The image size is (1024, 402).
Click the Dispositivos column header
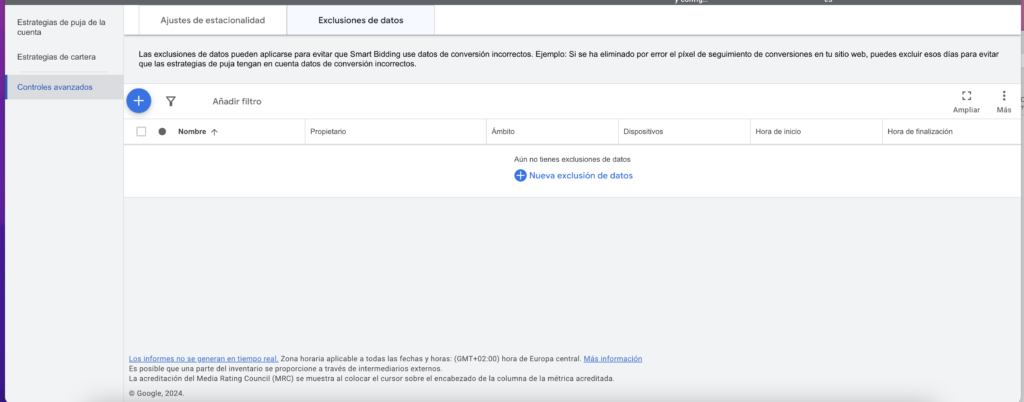point(643,132)
